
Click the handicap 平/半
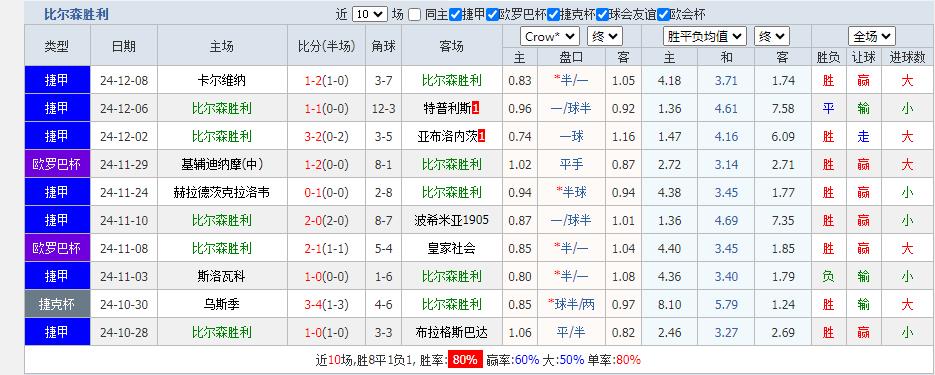[x=571, y=332]
